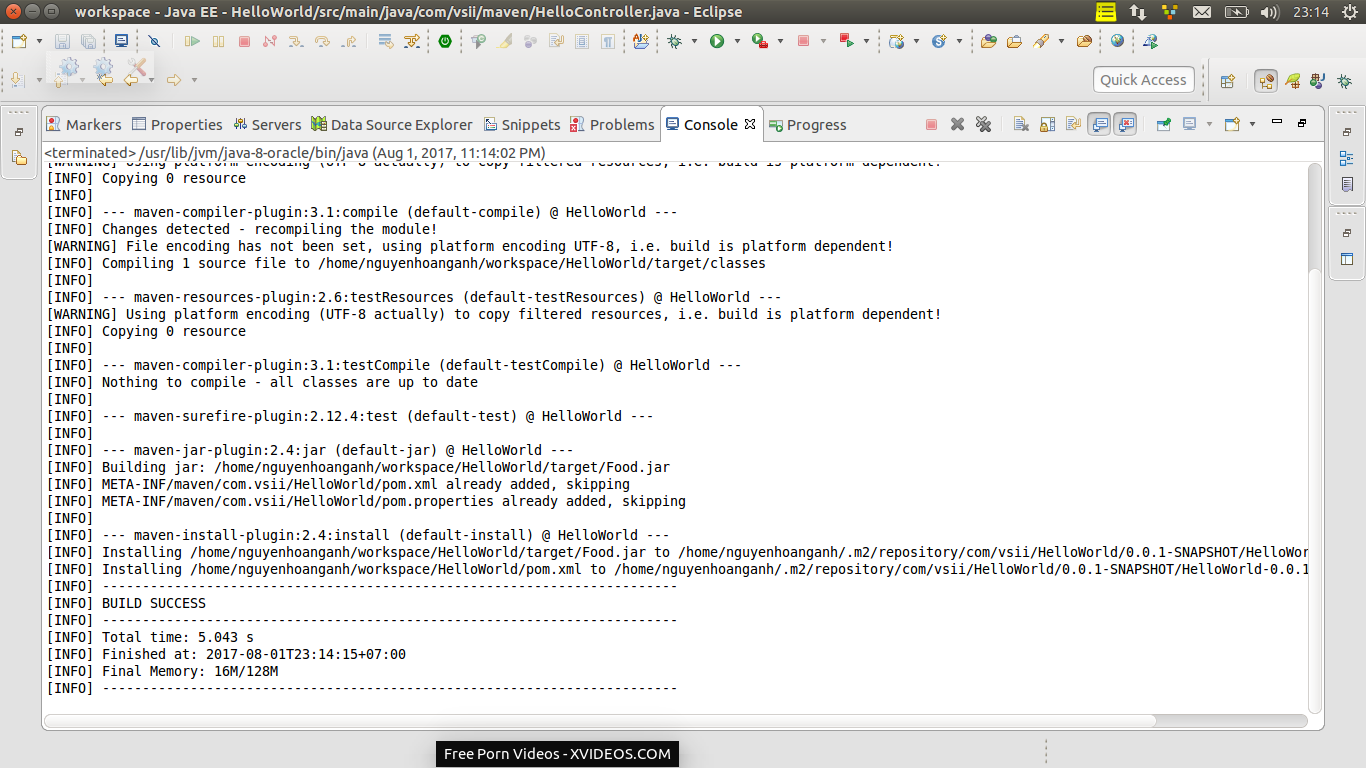The image size is (1366, 768).
Task: Open the New wizard dropdown arrow
Action: tap(39, 41)
